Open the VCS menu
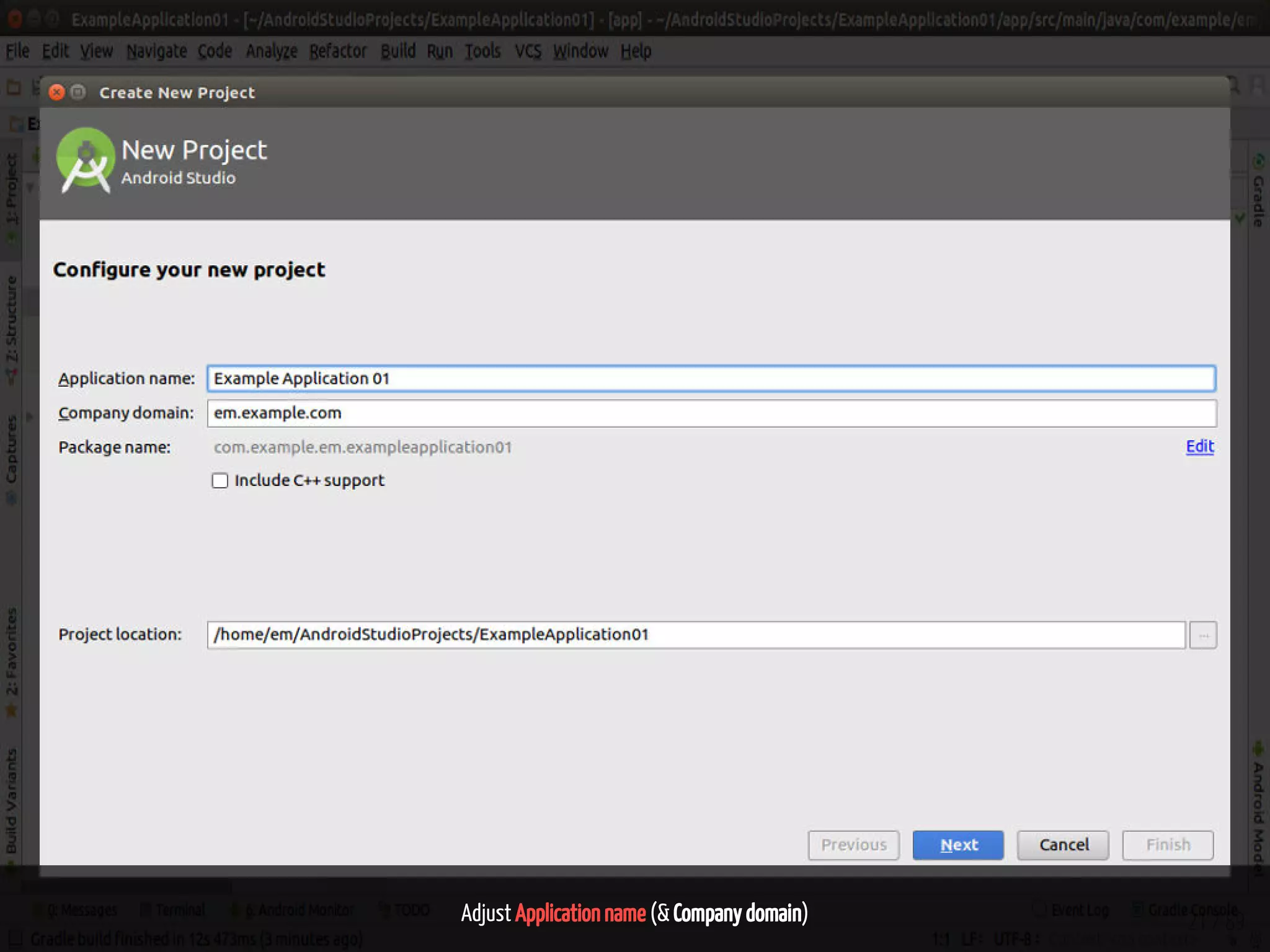The width and height of the screenshot is (1270, 952). [x=528, y=51]
